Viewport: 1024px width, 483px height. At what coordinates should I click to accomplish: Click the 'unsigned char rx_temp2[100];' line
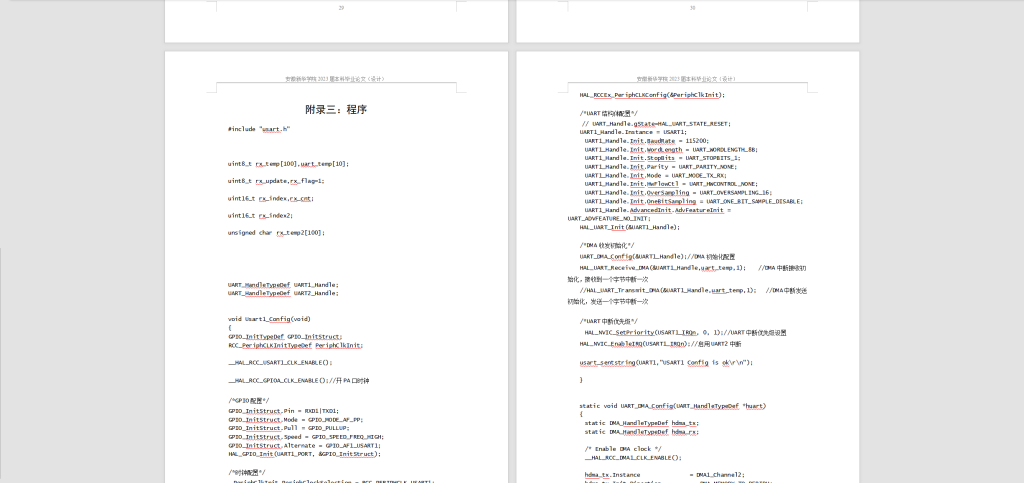tap(276, 233)
